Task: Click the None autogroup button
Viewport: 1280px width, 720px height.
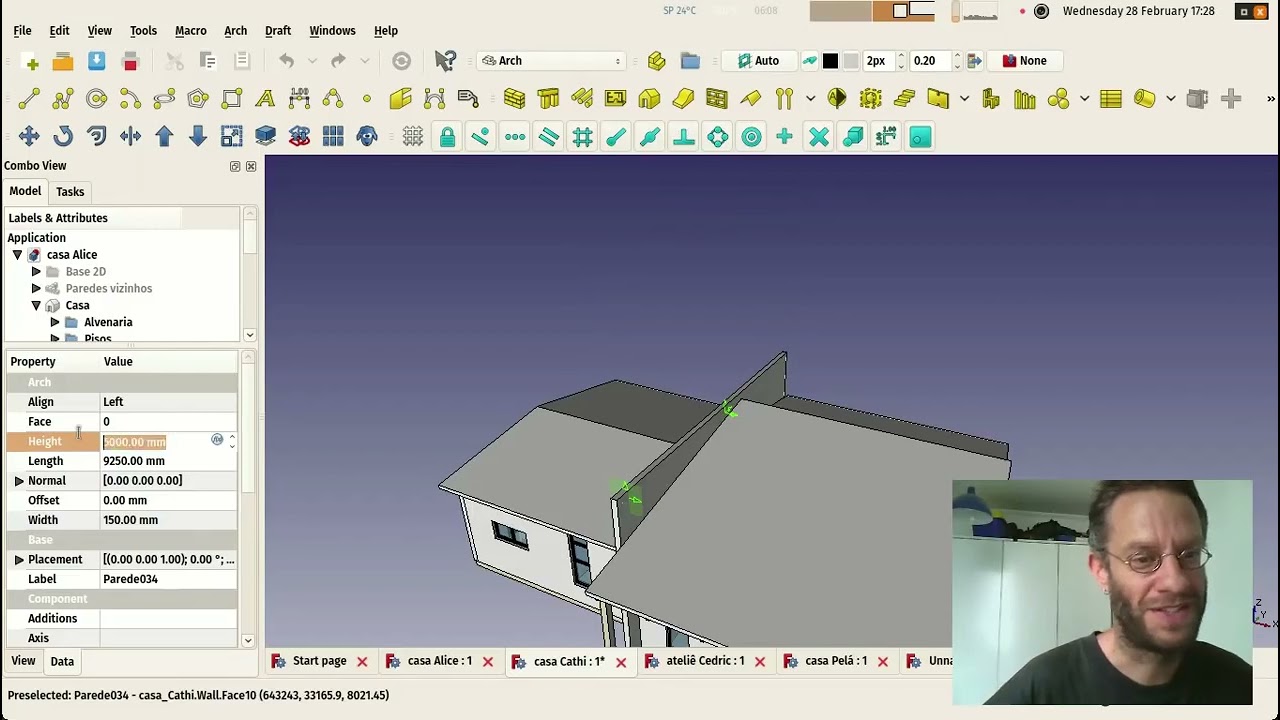Action: (x=1024, y=61)
